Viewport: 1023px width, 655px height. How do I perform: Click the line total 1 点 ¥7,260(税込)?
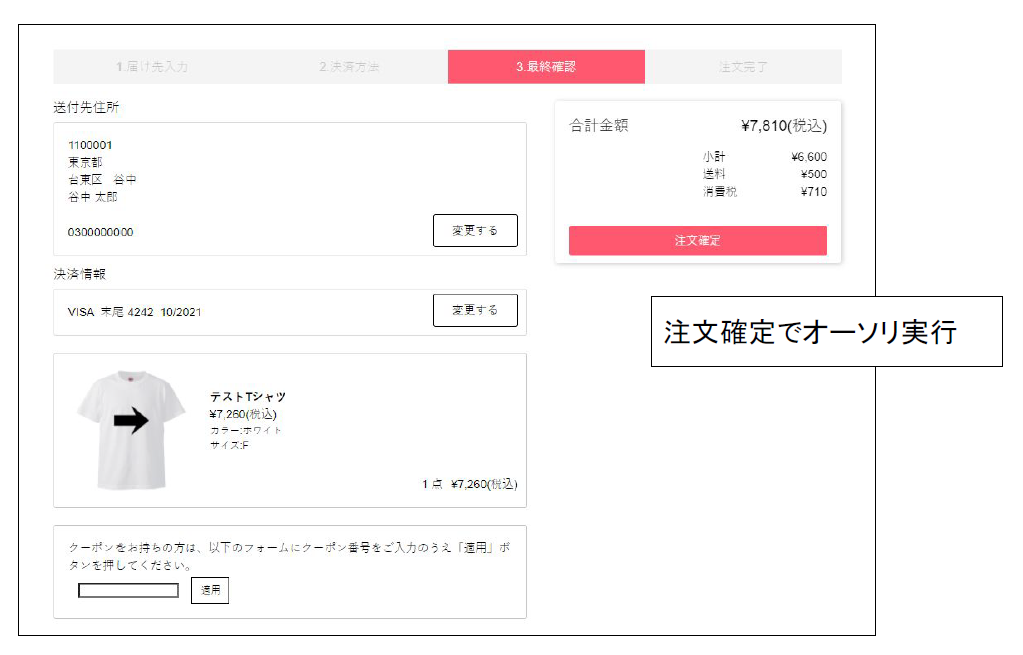tap(470, 484)
